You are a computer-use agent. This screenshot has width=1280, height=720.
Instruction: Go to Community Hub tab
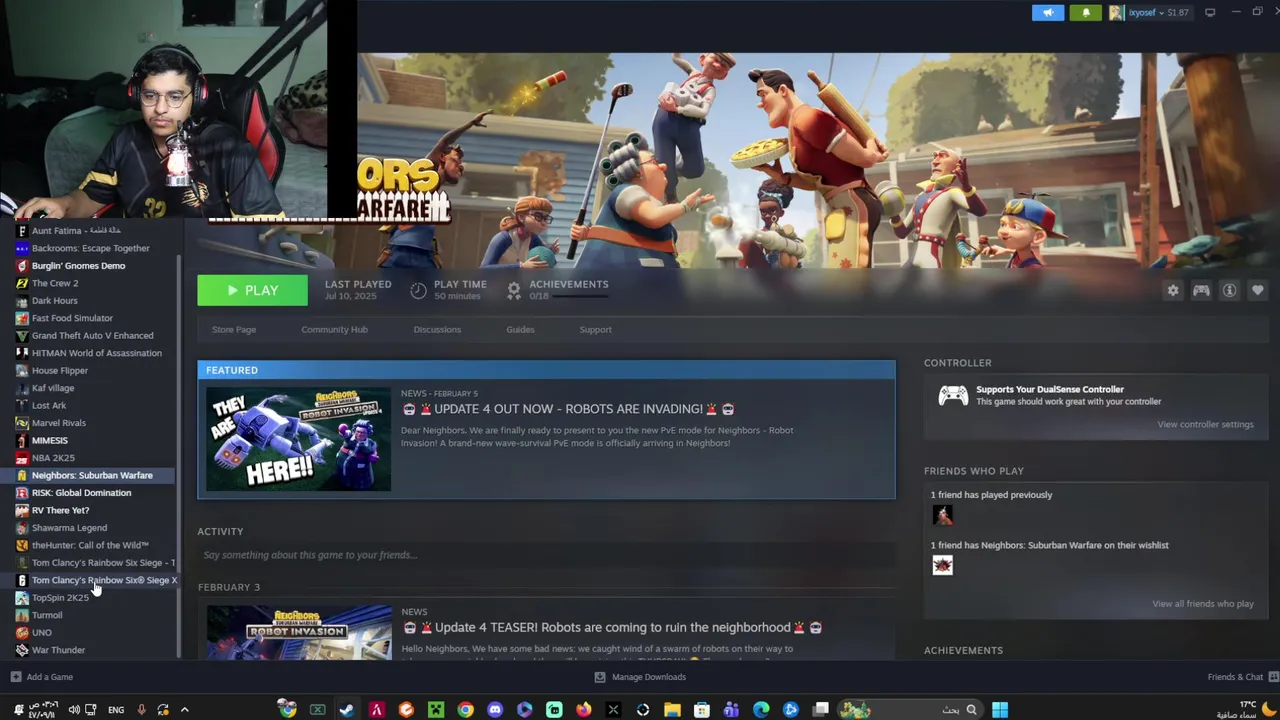tap(334, 329)
